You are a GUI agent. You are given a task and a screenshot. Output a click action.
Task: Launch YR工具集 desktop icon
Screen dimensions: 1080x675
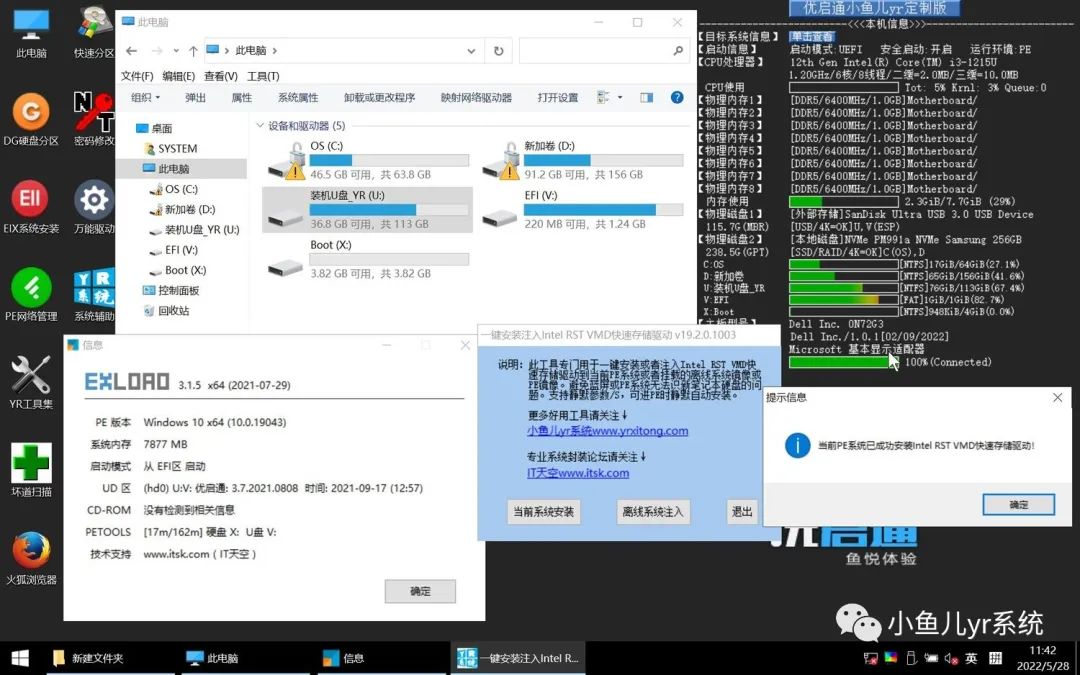tap(31, 382)
